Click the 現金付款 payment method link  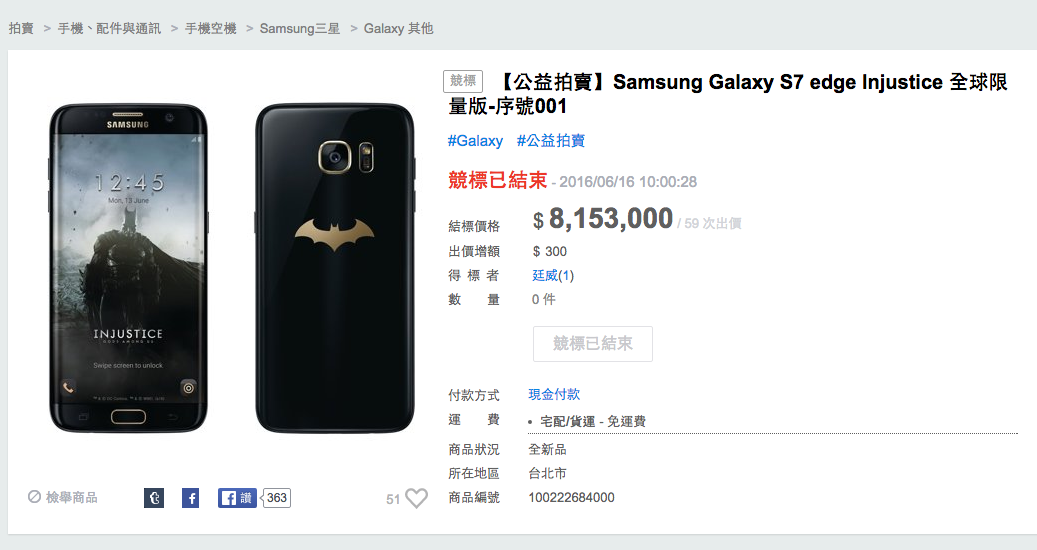[554, 395]
